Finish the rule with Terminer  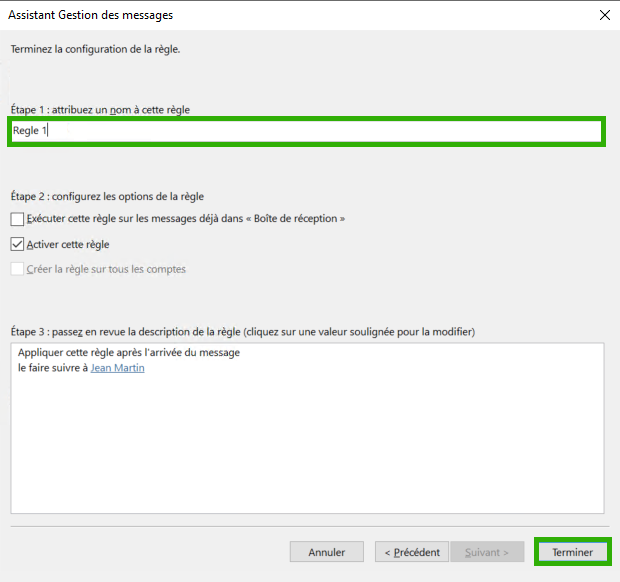tap(573, 552)
